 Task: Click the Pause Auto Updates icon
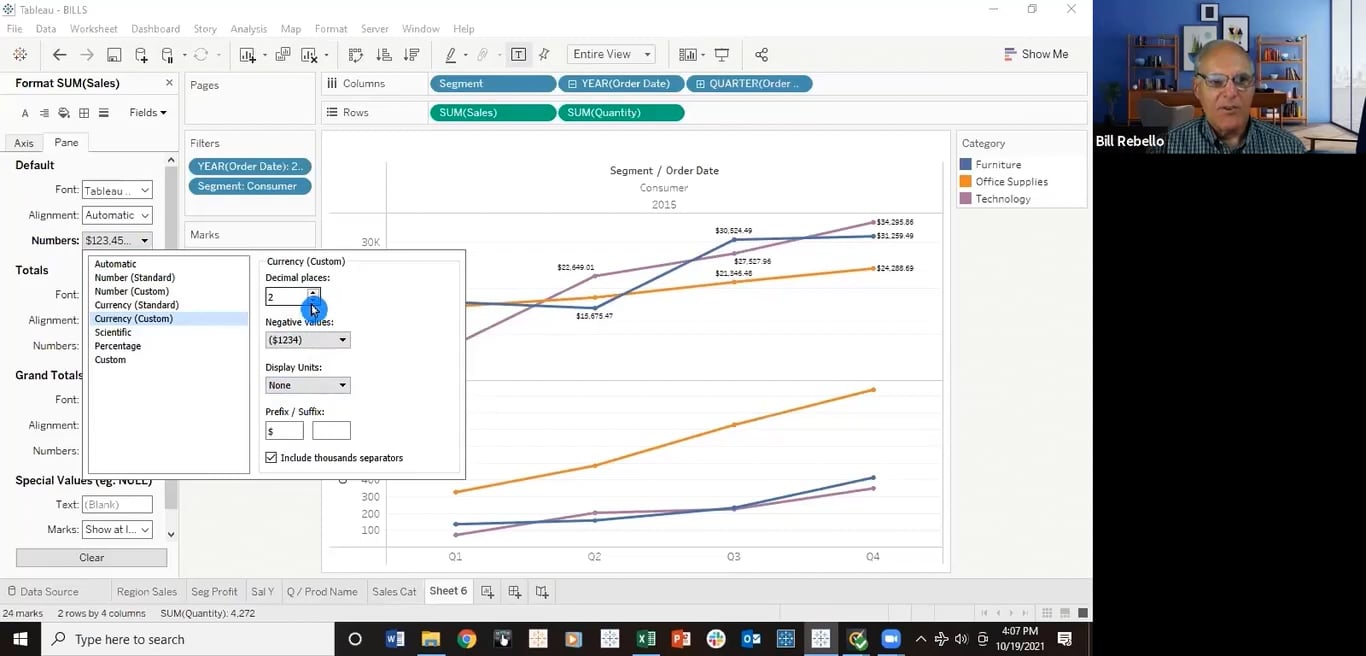pos(168,55)
